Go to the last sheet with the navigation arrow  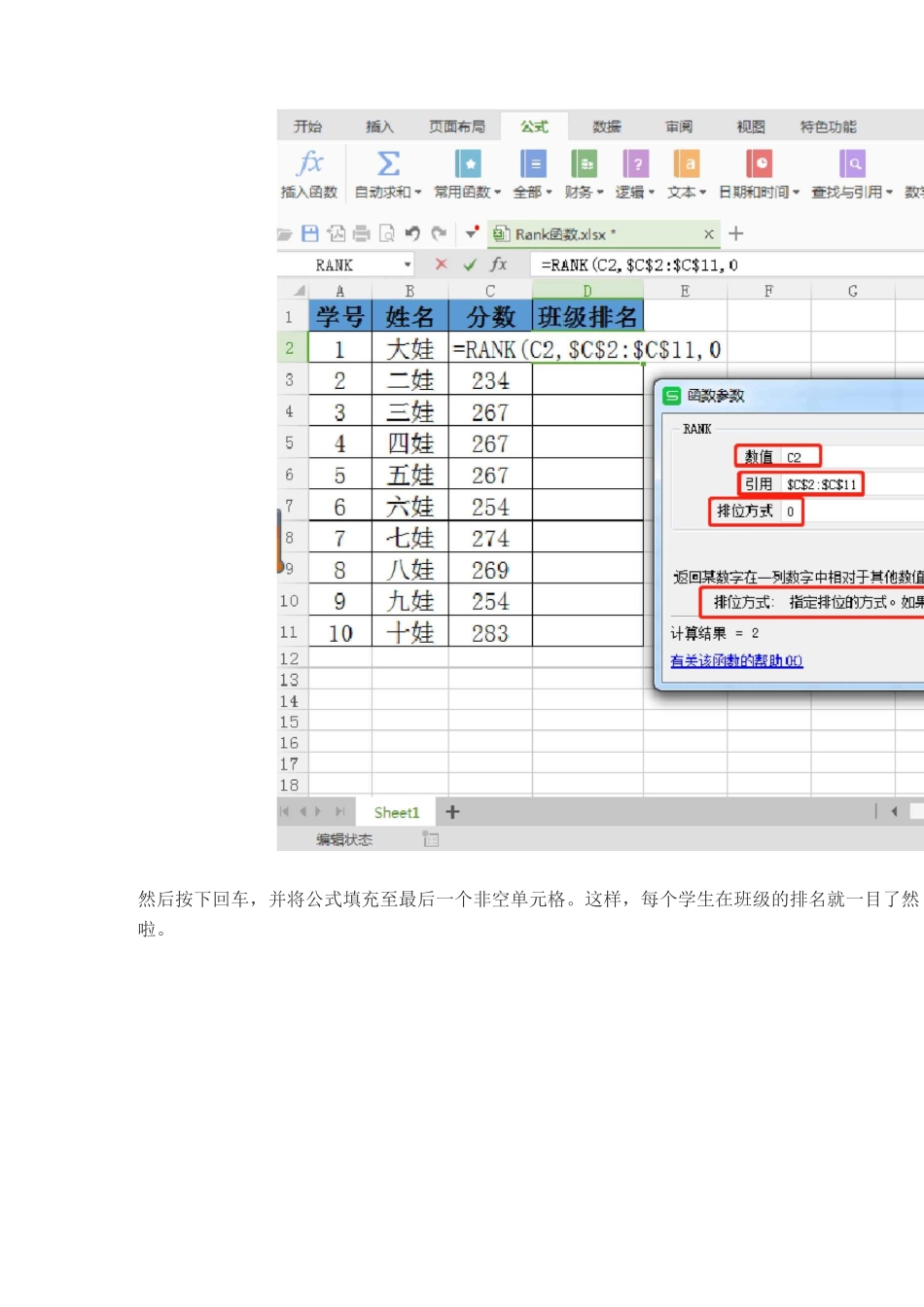(340, 811)
